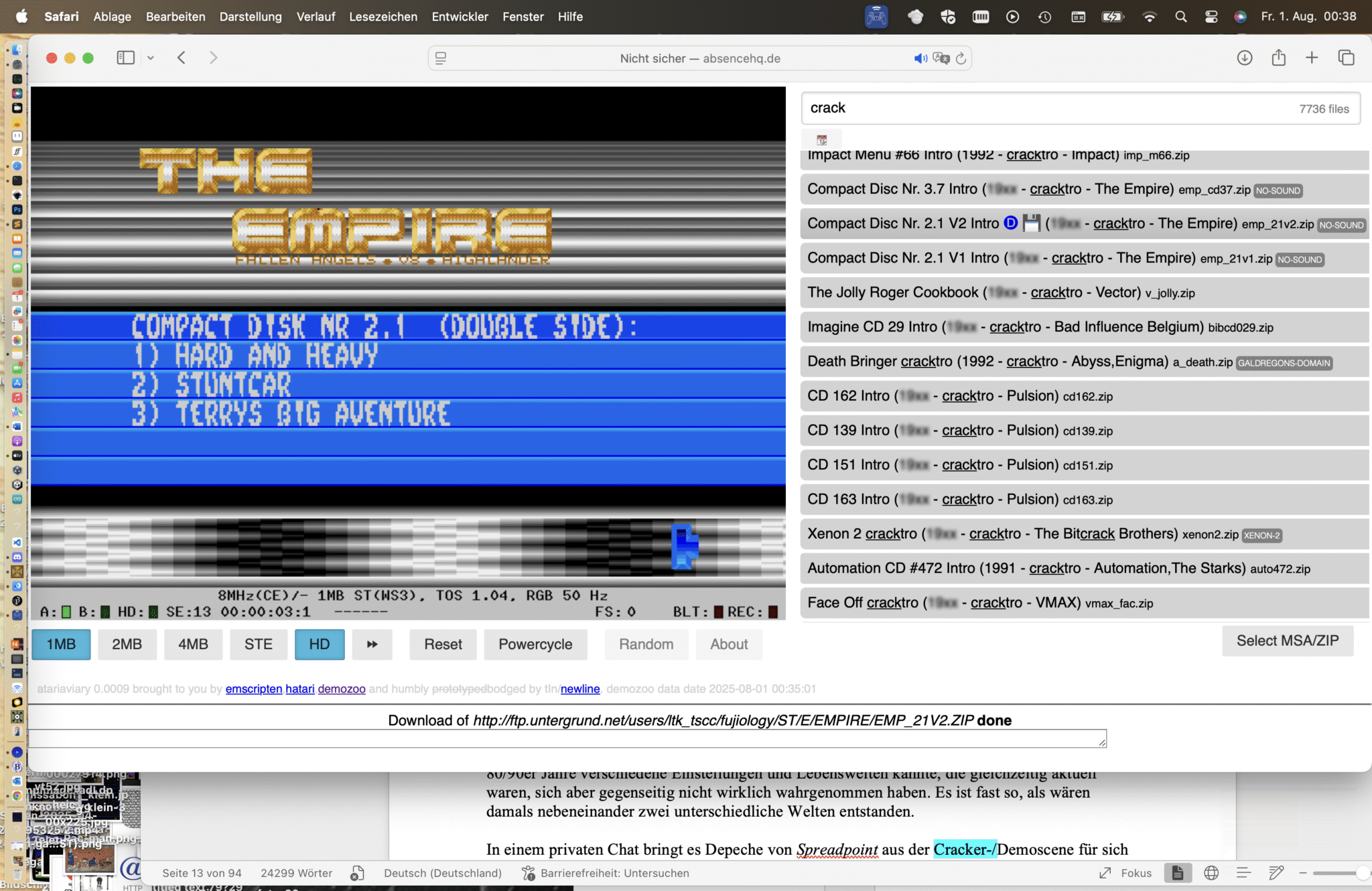Click the Share icon in the Safari toolbar
1372x891 pixels.
coord(1278,58)
